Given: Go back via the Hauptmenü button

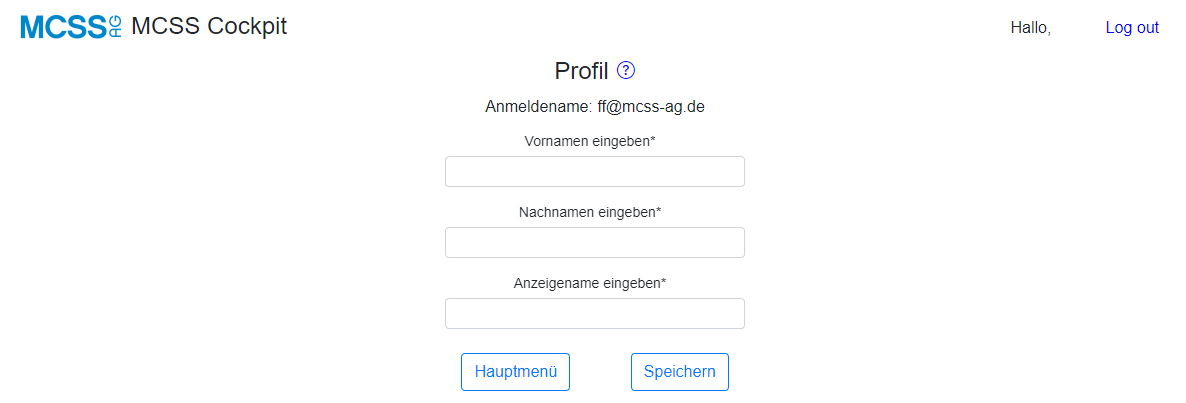Looking at the screenshot, I should click(515, 372).
